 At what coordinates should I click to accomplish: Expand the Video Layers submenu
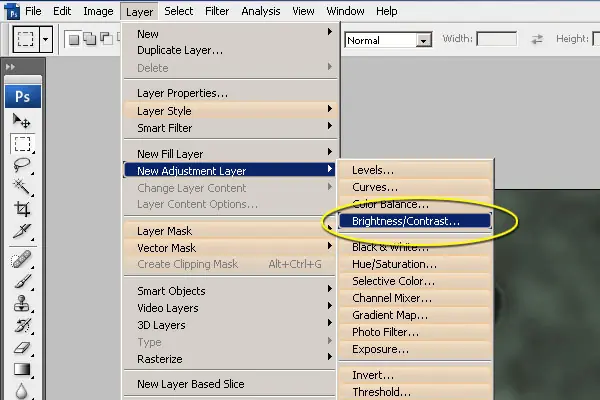click(x=330, y=306)
